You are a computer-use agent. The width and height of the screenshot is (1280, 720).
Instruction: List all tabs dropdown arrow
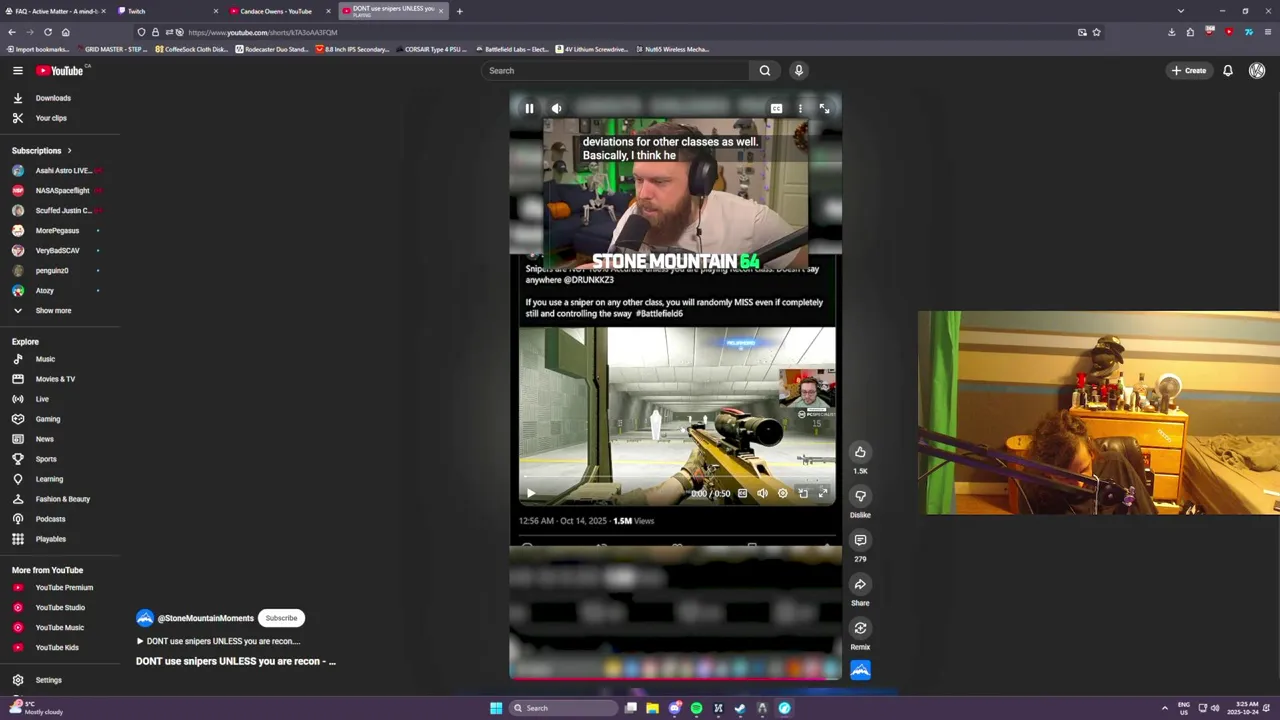coord(1181,11)
